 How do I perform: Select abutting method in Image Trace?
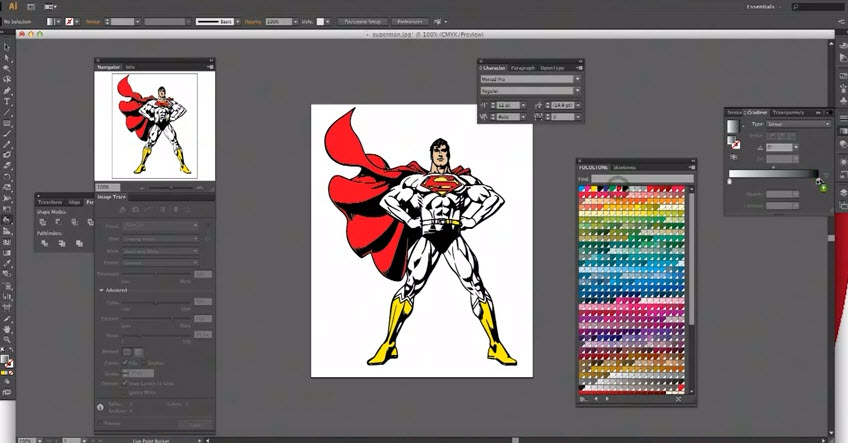[127, 352]
